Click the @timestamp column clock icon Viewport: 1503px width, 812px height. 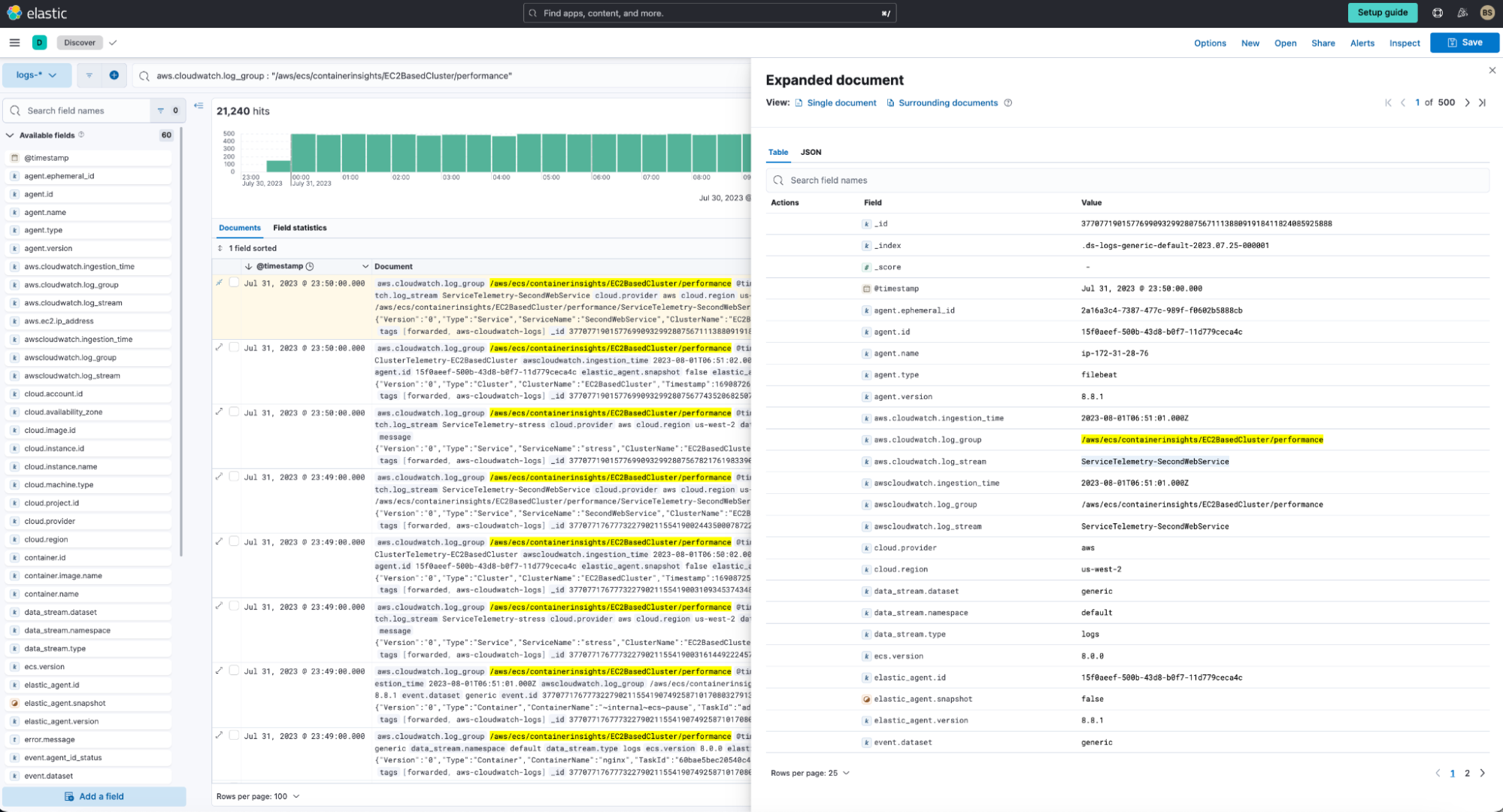click(310, 266)
